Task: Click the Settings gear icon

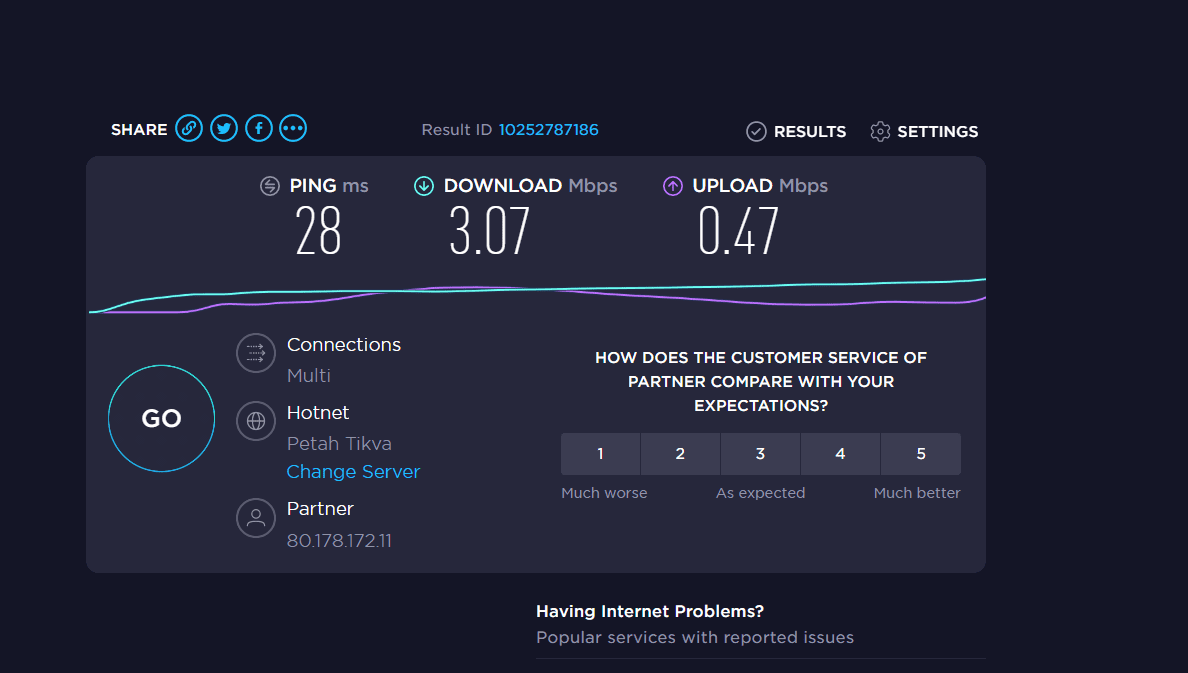Action: pyautogui.click(x=880, y=131)
